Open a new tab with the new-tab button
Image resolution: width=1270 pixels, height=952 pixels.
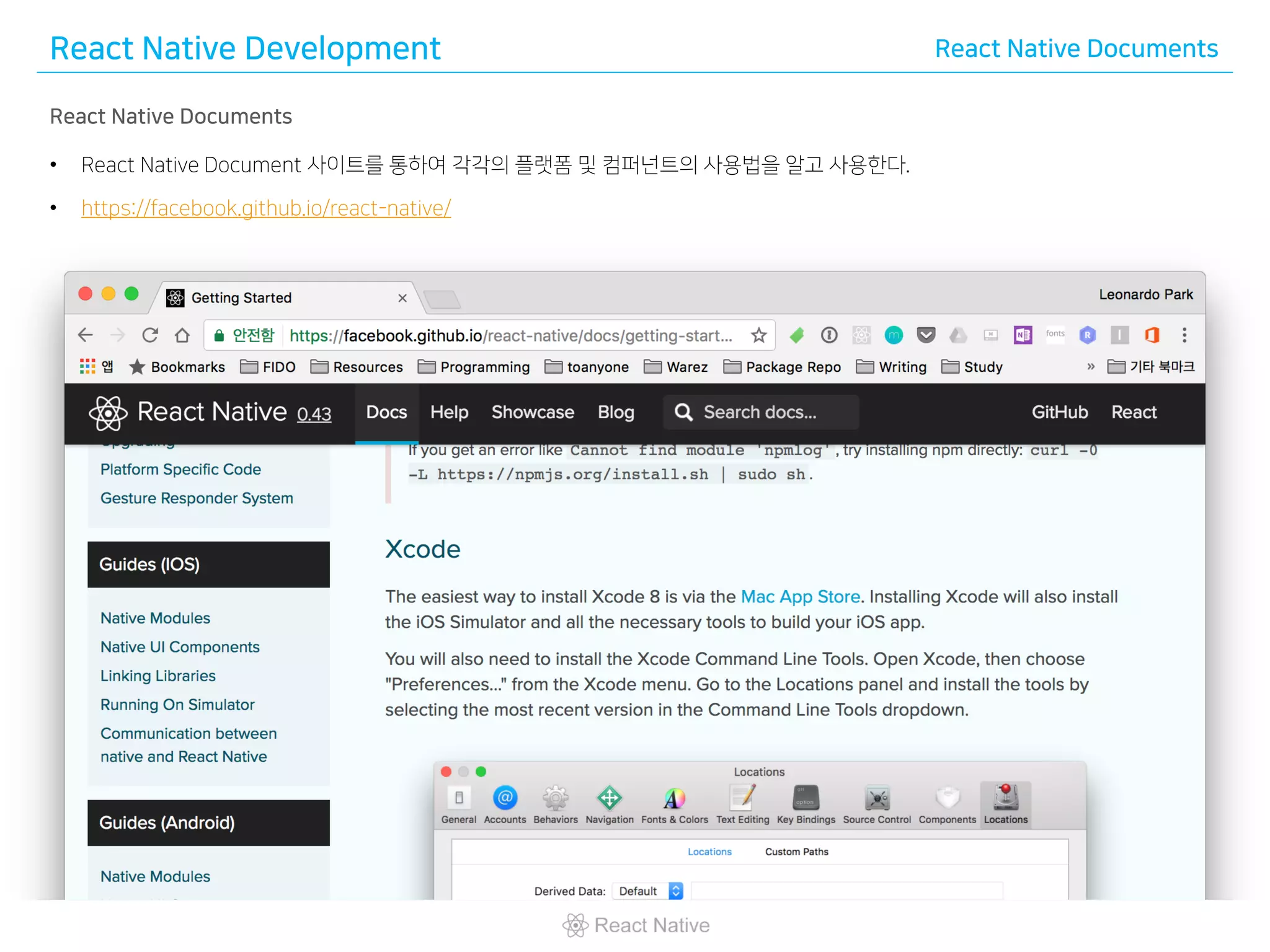pyautogui.click(x=442, y=300)
